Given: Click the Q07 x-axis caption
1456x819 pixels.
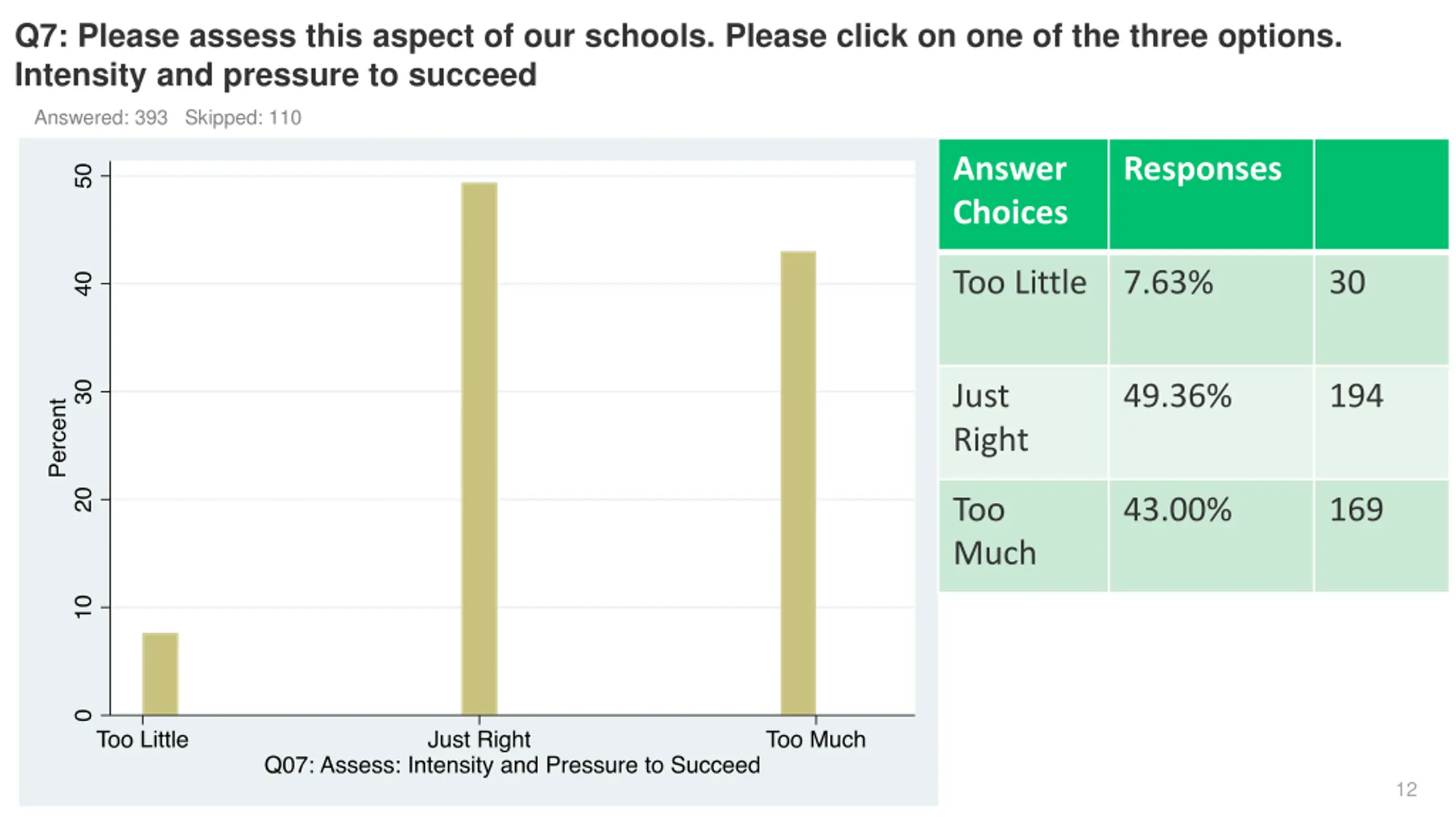Looking at the screenshot, I should pos(512,765).
